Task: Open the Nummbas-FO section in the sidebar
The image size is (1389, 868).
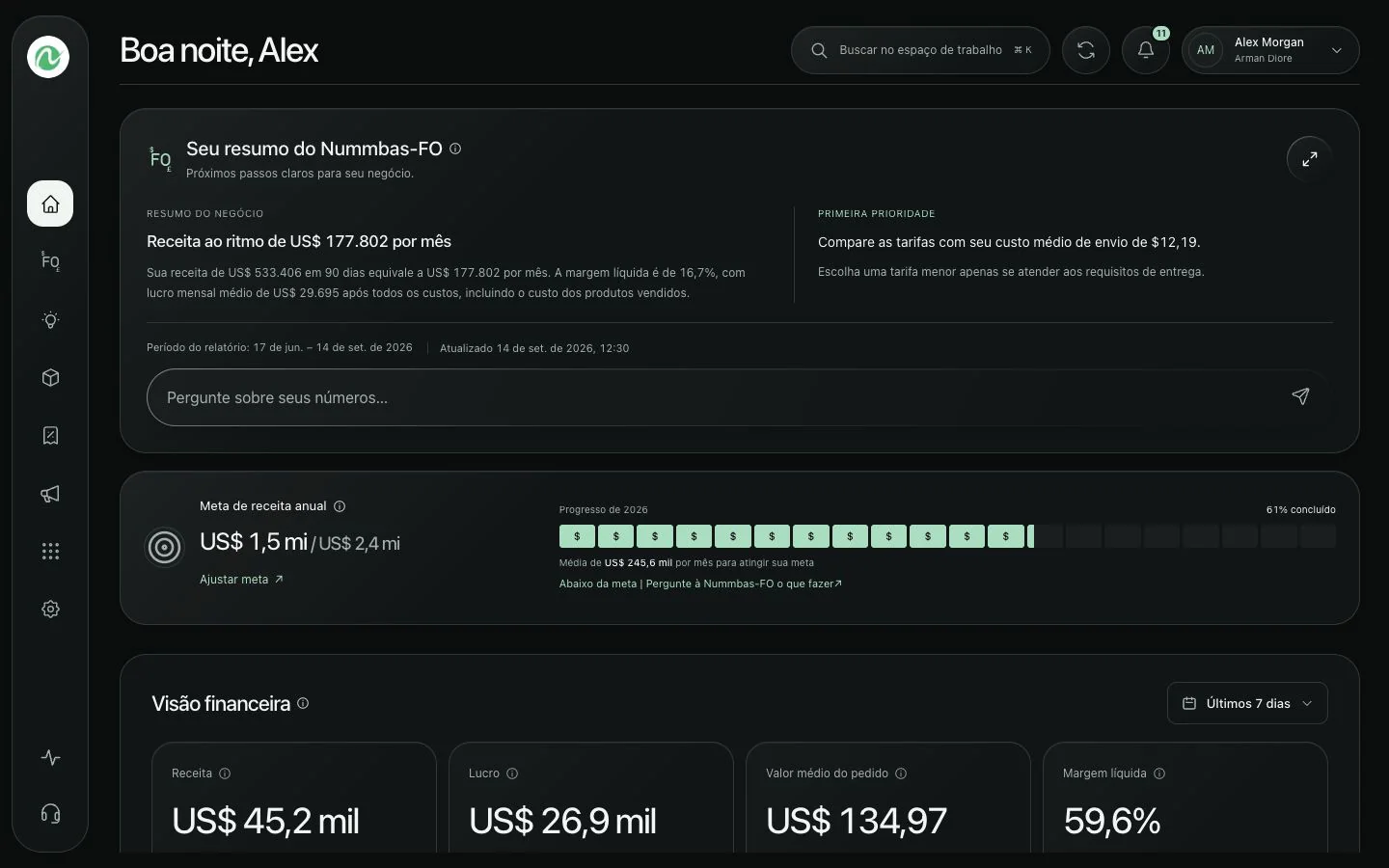Action: click(50, 261)
